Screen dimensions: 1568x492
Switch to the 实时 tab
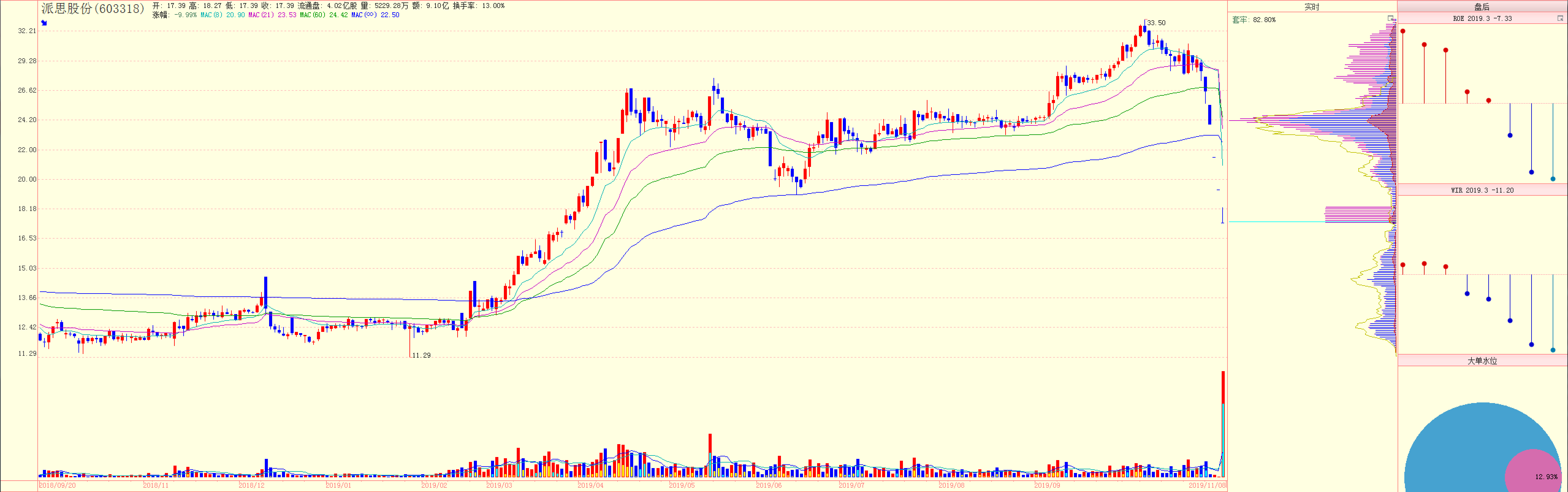1312,7
